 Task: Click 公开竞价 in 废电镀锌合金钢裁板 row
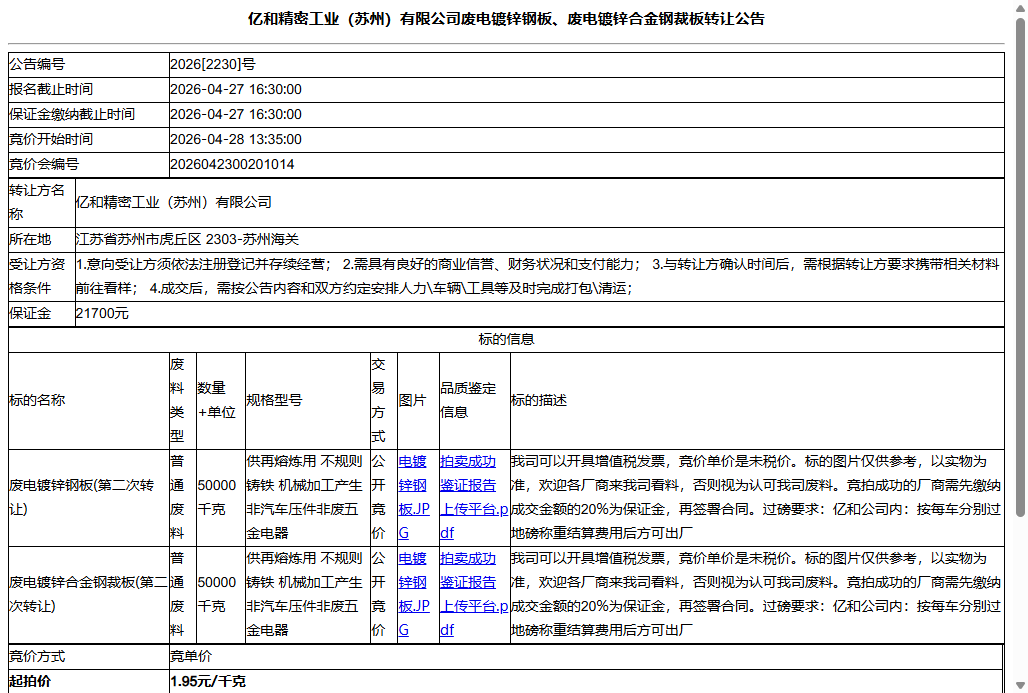(378, 594)
